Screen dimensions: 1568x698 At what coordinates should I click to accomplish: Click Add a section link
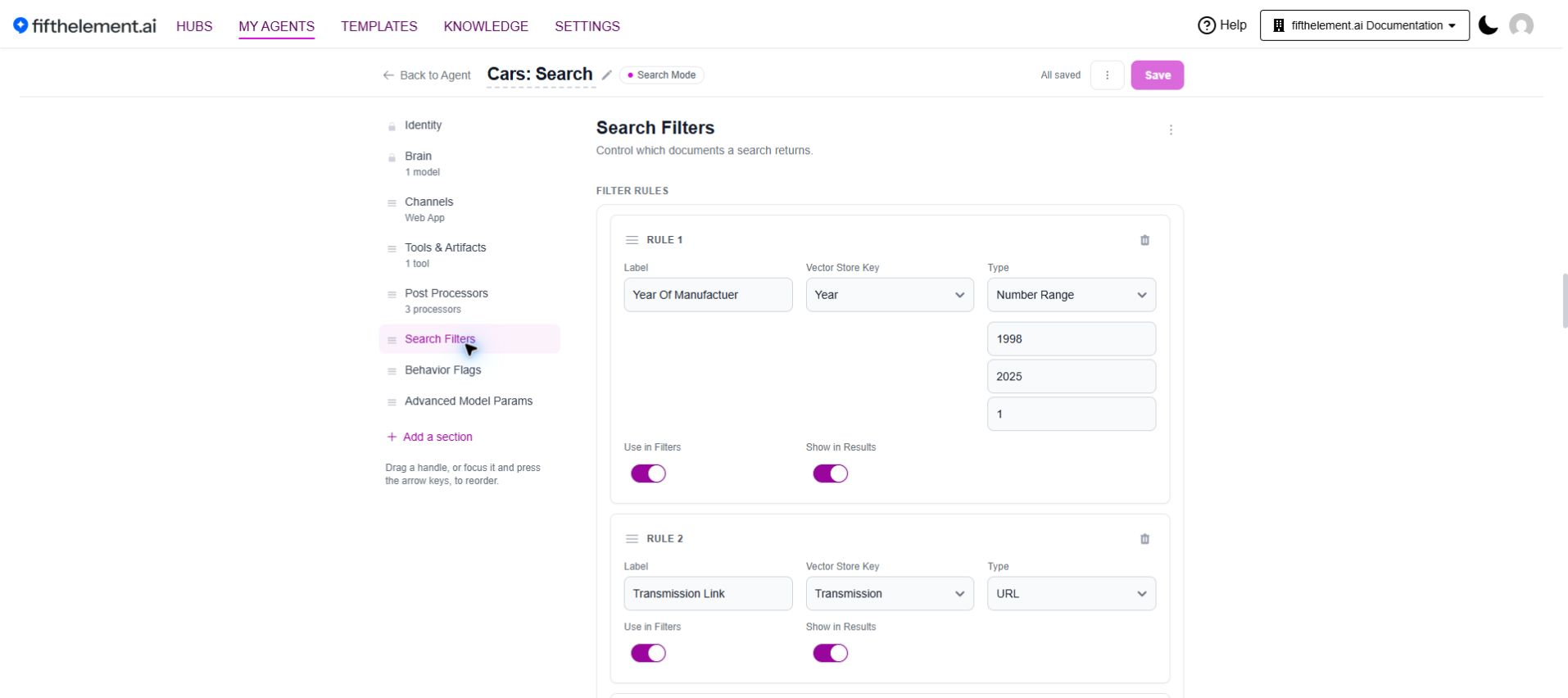[x=429, y=437]
